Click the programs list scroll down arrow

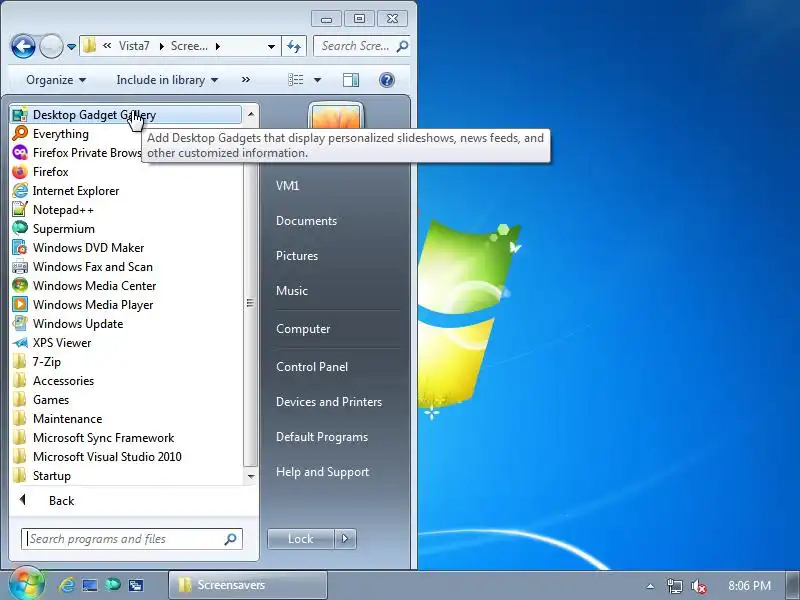tap(251, 477)
